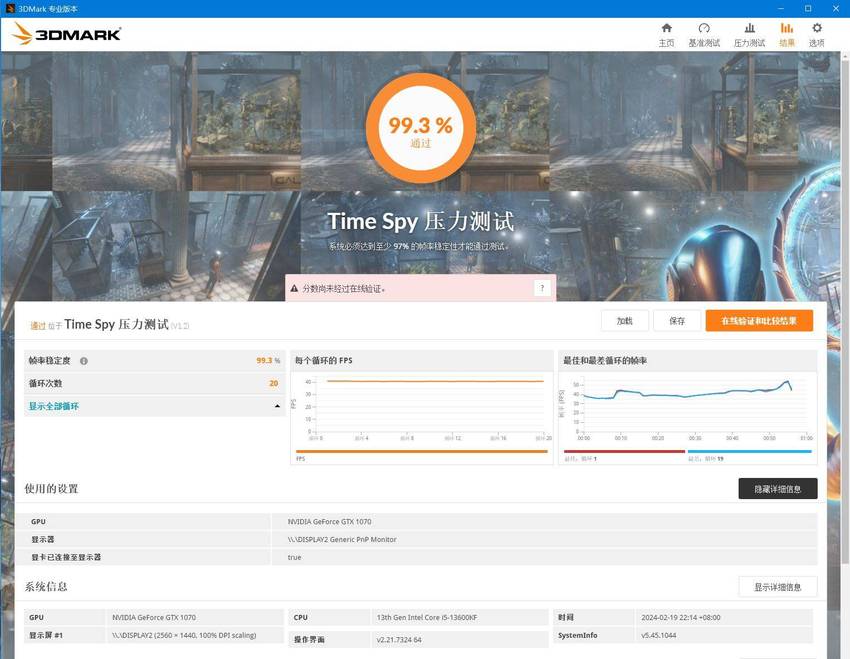Click the 'Time Spy 压力测试' hero title
This screenshot has height=659, width=850.
(421, 222)
